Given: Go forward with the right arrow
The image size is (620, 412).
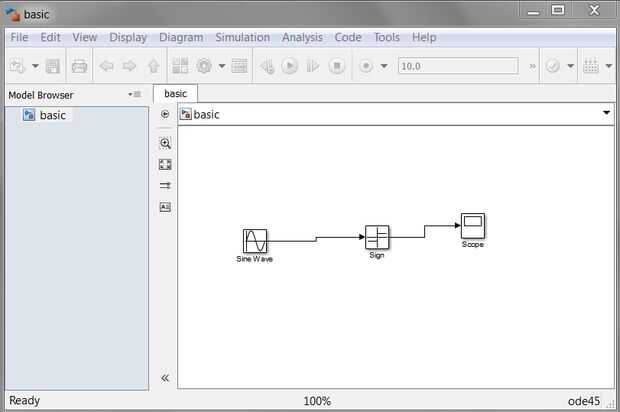Looking at the screenshot, I should [x=129, y=66].
